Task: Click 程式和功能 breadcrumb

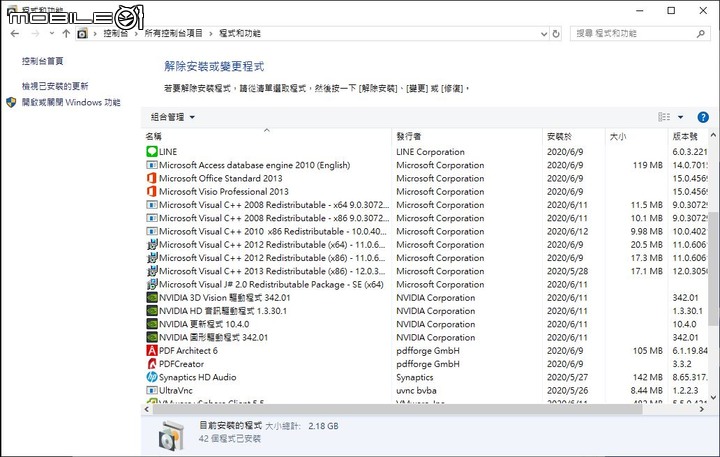Action: click(x=240, y=34)
